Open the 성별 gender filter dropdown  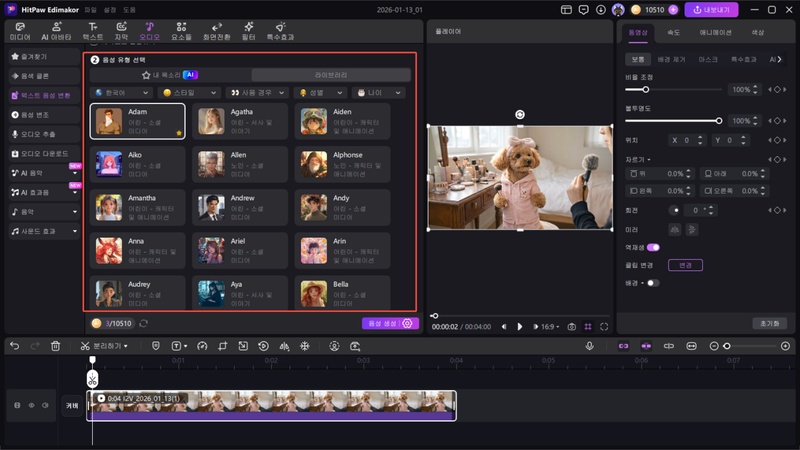[320, 93]
